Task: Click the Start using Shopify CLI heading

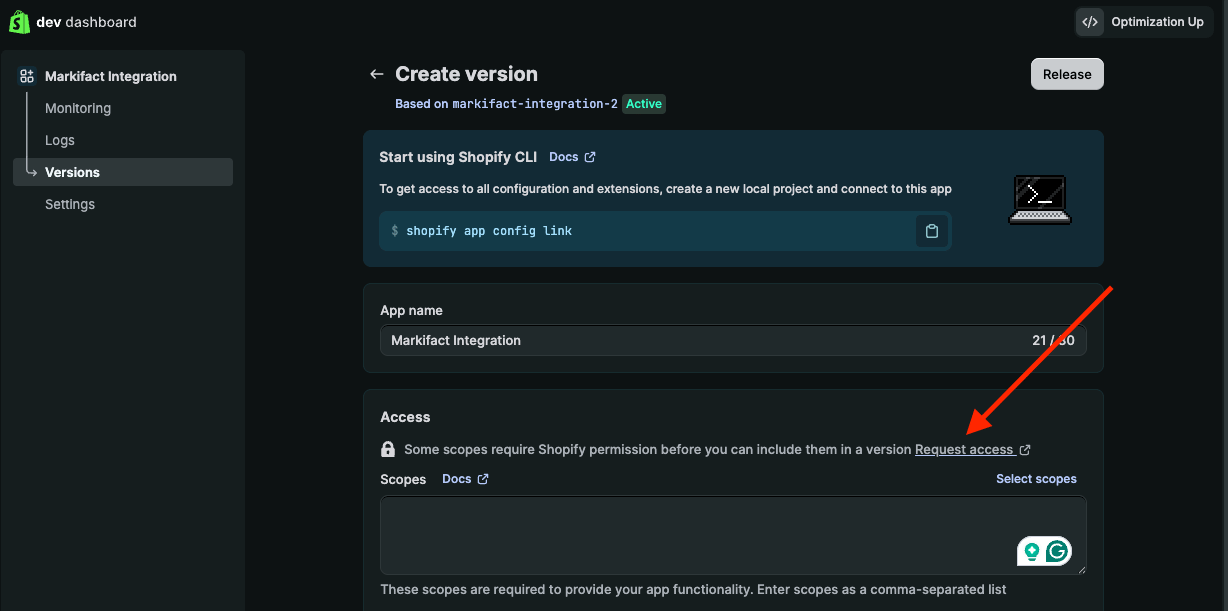Action: [458, 157]
